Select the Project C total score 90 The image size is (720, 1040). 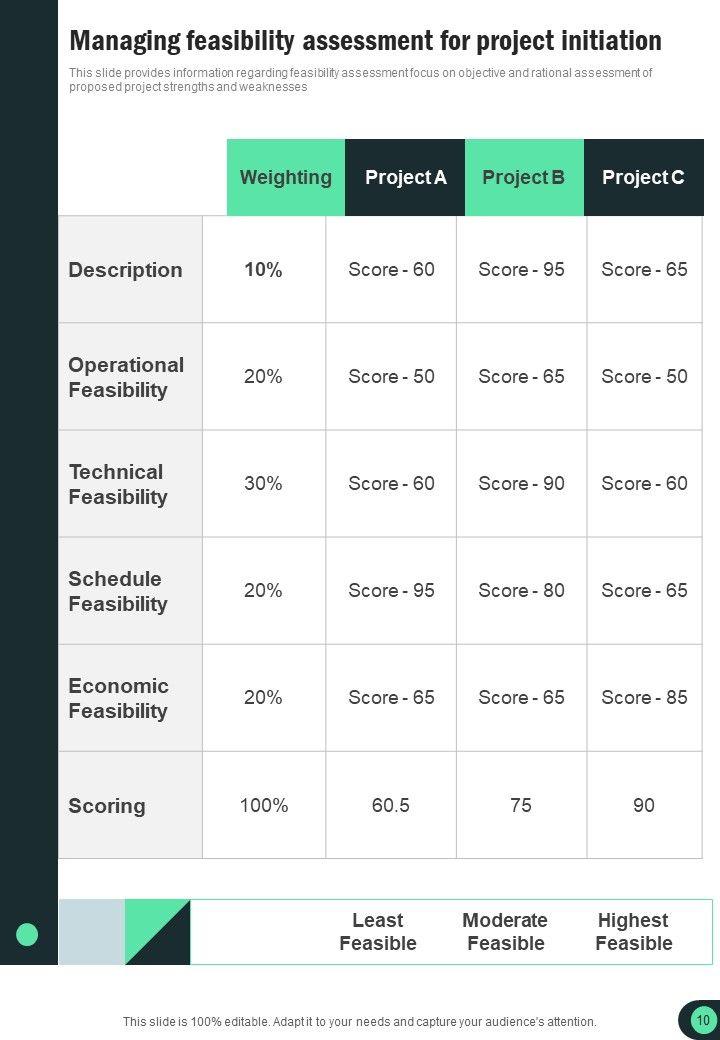tap(644, 805)
